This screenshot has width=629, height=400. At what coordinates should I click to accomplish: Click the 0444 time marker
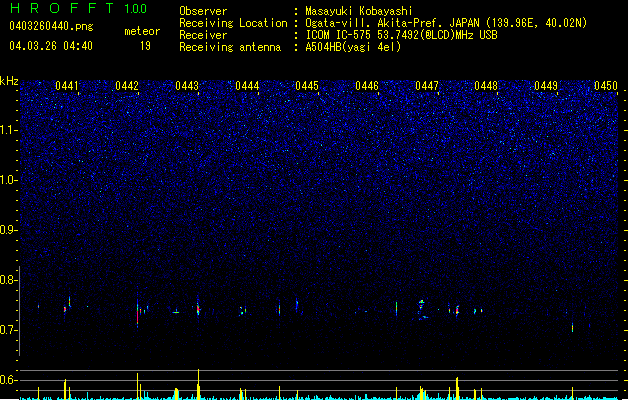(247, 86)
